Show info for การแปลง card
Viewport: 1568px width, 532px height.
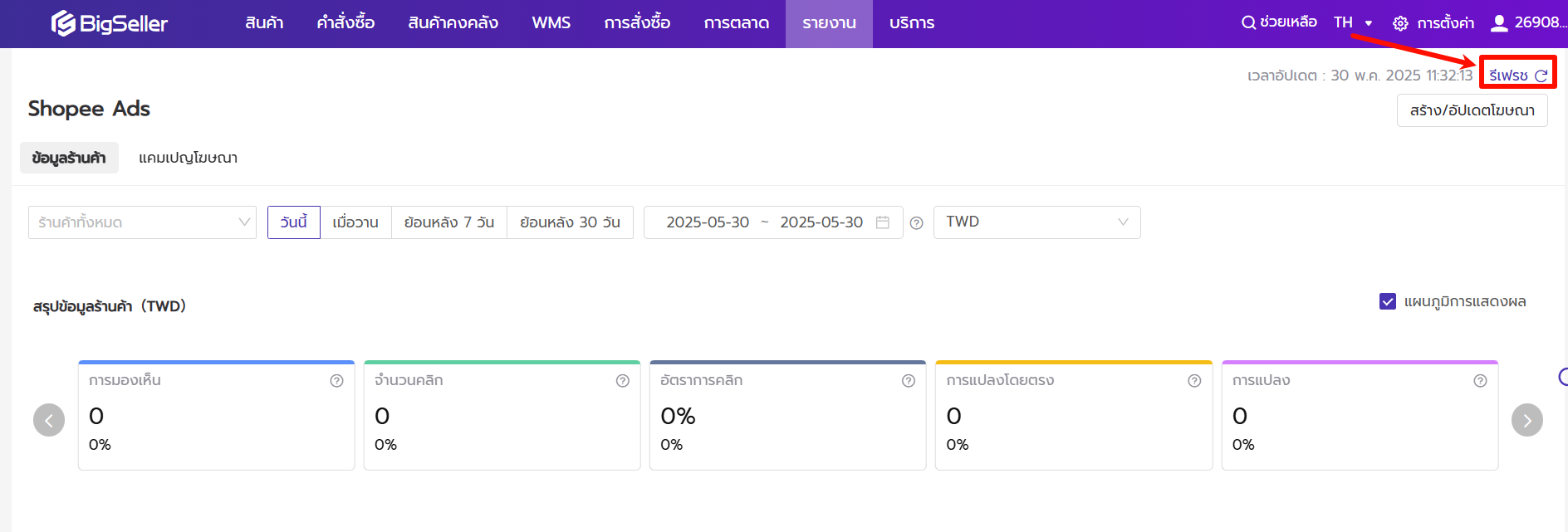click(x=1480, y=381)
